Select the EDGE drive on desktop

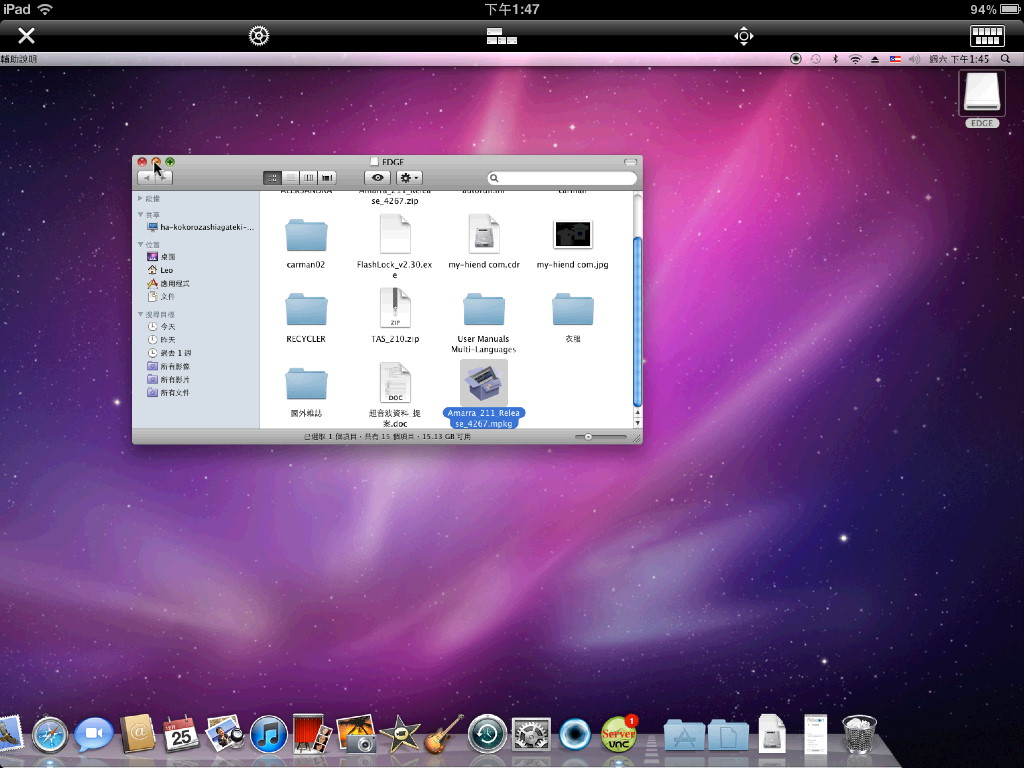(x=982, y=98)
